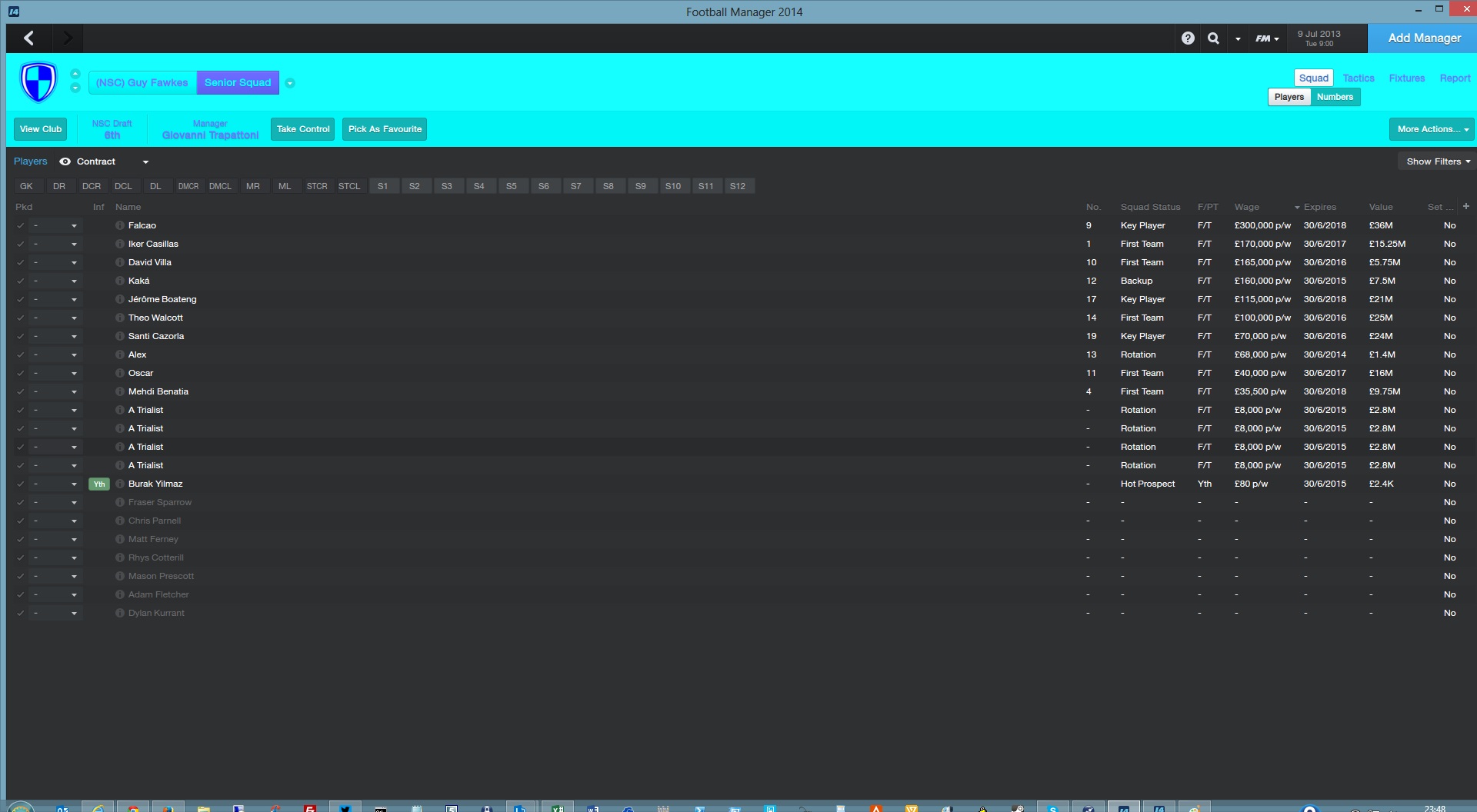Open manager Giovanni Trapattoni link
The image size is (1477, 812).
211,135
